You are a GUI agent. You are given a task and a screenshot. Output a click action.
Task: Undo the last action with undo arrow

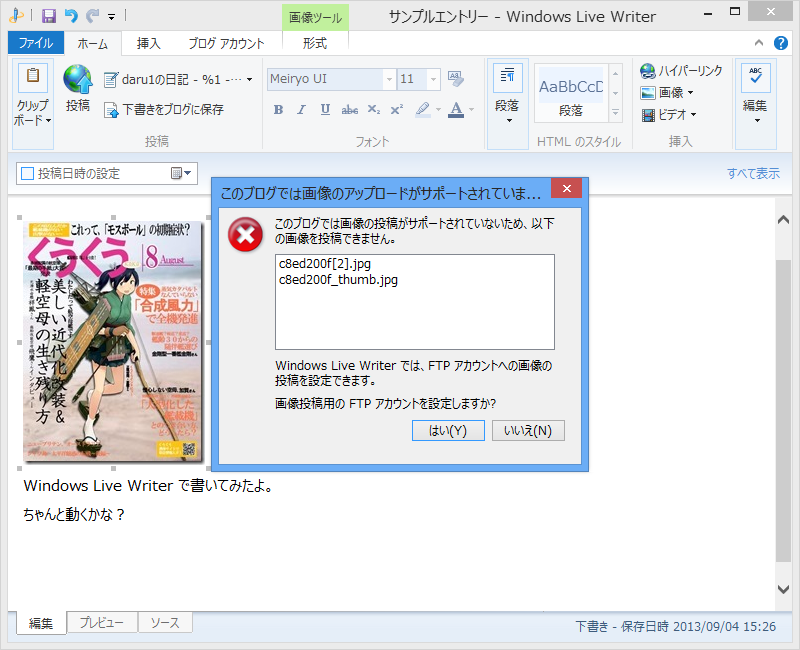(71, 16)
